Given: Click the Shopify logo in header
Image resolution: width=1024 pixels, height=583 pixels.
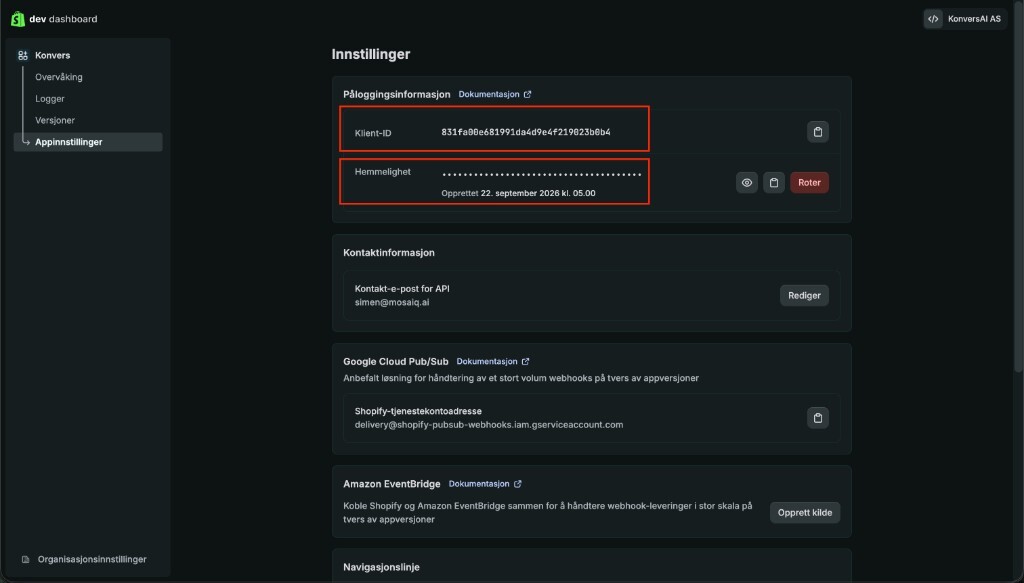Looking at the screenshot, I should point(18,19).
